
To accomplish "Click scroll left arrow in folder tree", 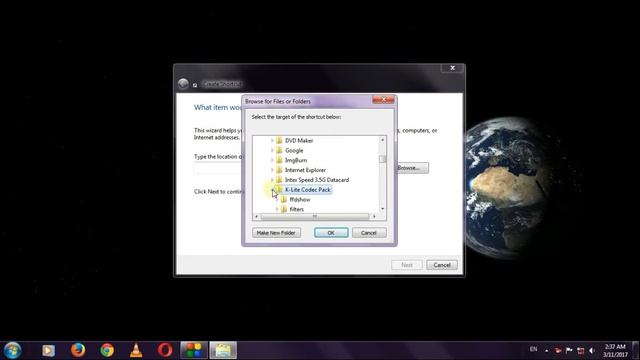I will [x=256, y=217].
